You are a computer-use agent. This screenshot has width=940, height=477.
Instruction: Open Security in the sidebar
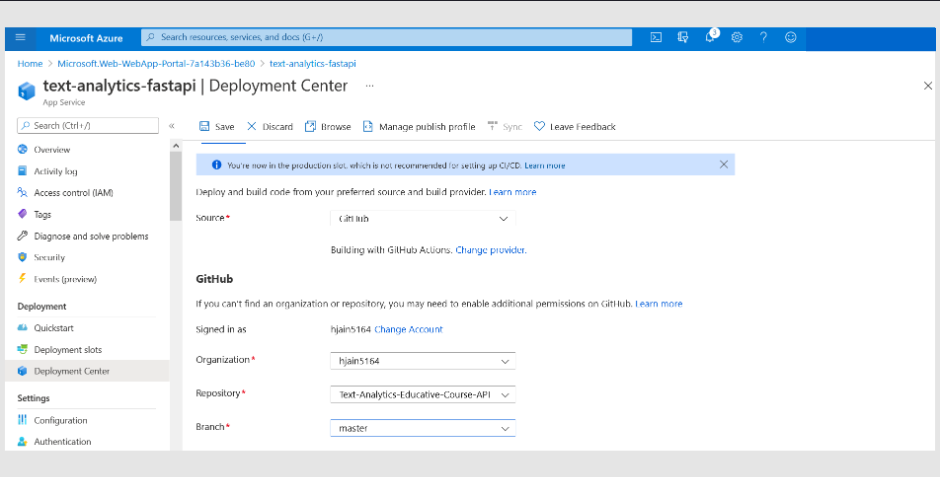coord(49,258)
